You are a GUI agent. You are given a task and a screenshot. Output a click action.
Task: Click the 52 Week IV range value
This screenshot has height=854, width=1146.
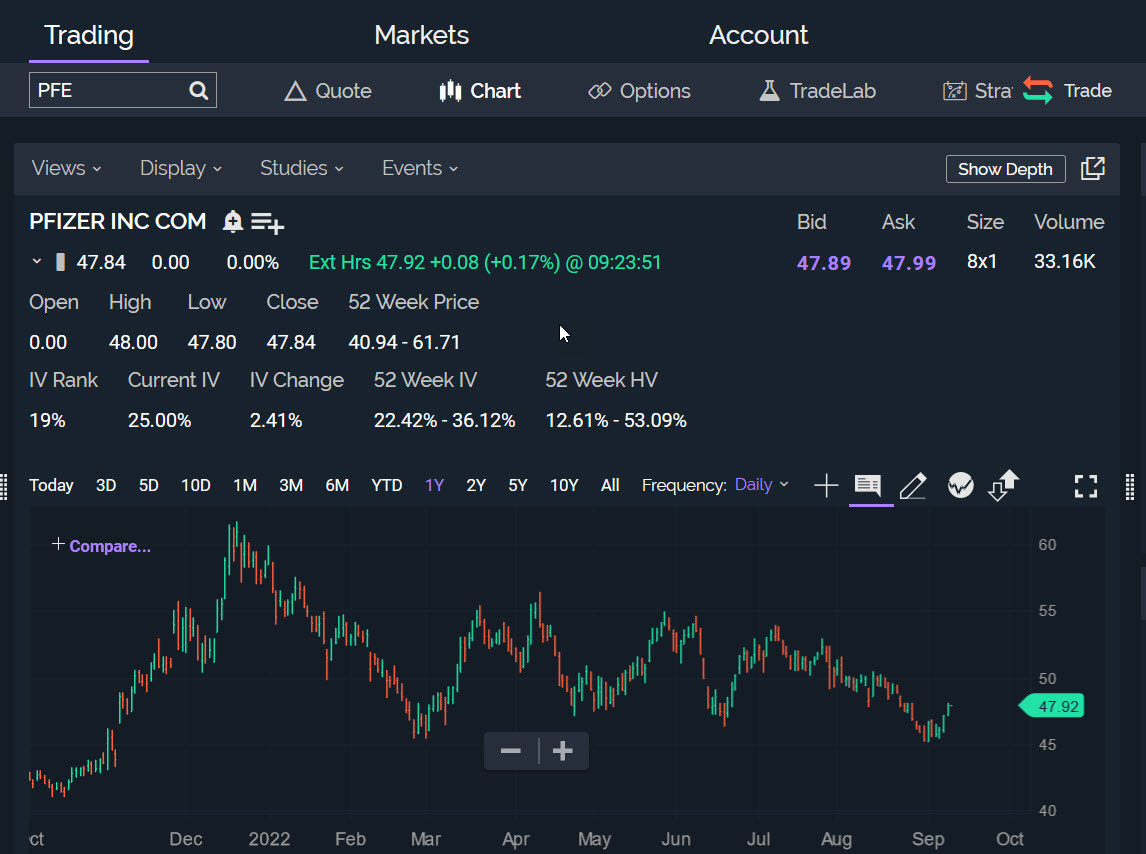[444, 420]
